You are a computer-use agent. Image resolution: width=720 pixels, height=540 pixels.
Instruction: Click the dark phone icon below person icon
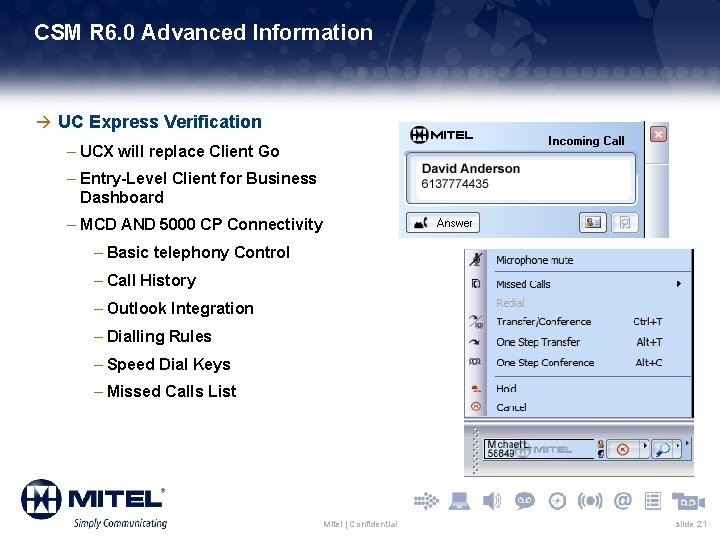click(x=601, y=454)
